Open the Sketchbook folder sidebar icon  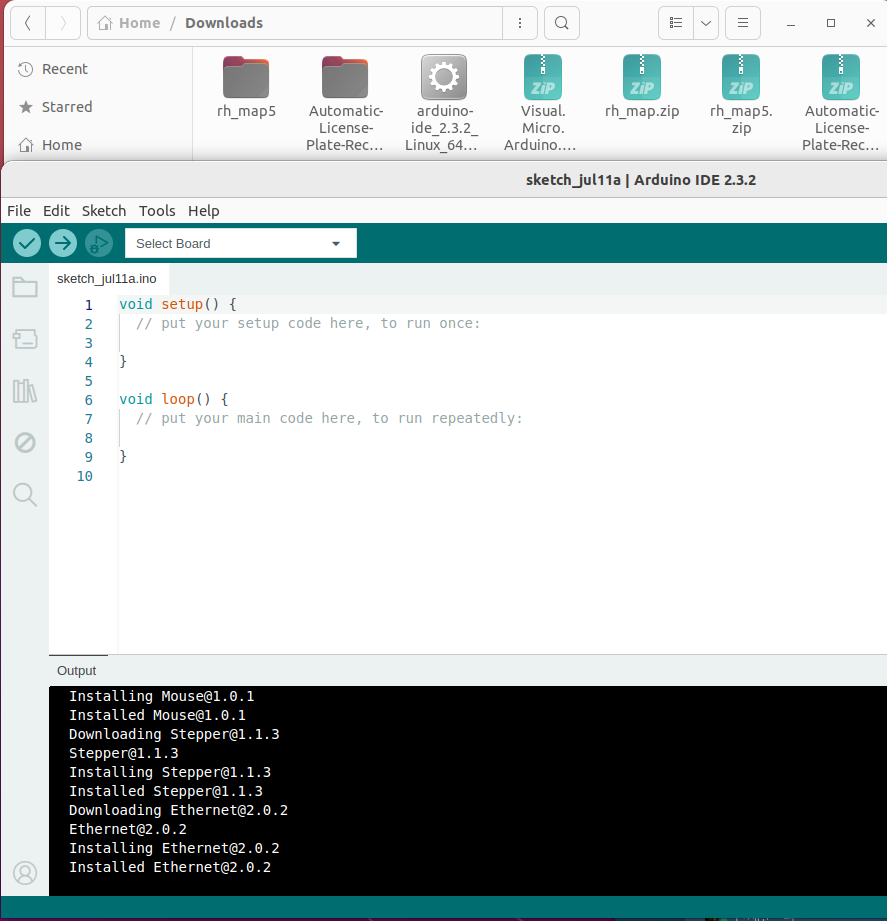coord(25,287)
